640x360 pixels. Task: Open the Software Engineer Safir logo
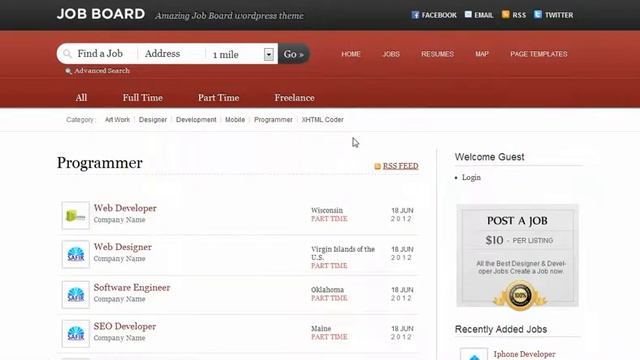(x=76, y=295)
